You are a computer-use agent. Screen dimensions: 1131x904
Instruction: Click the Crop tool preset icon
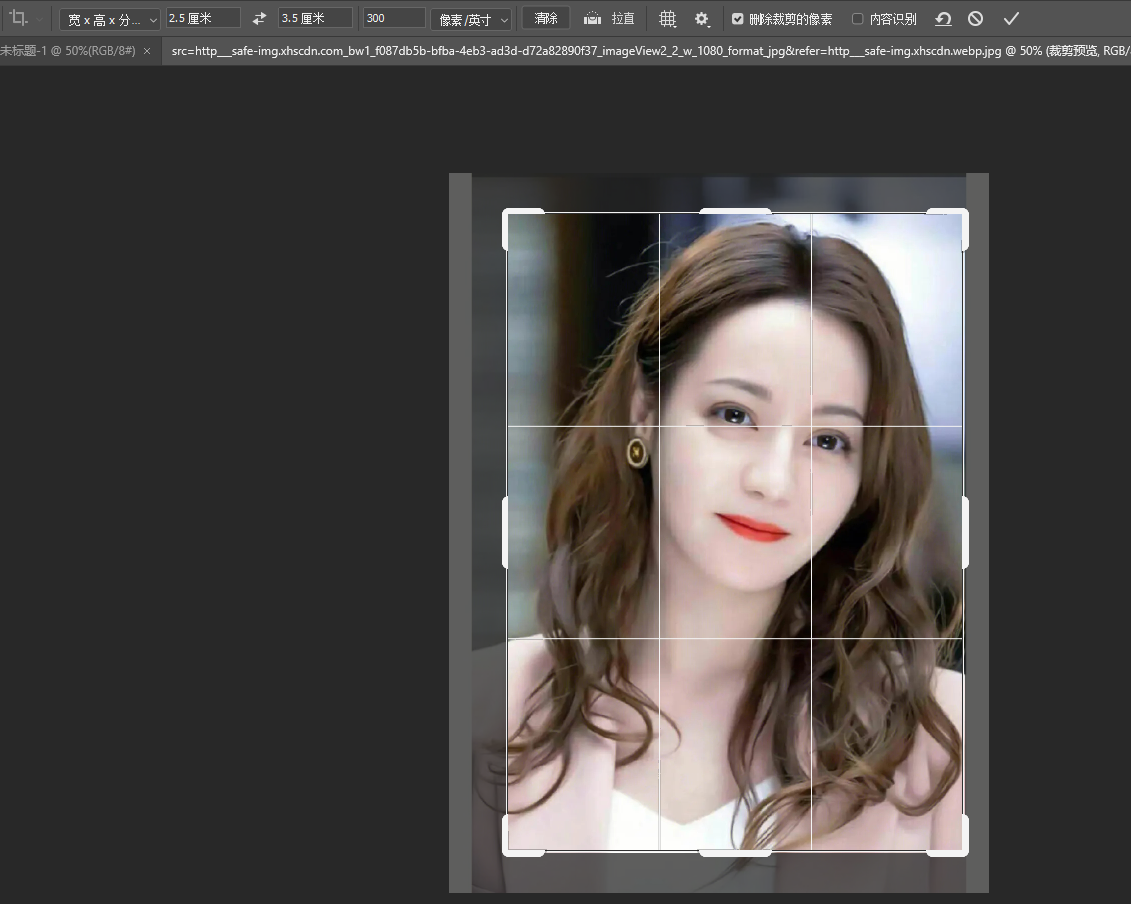[x=18, y=18]
